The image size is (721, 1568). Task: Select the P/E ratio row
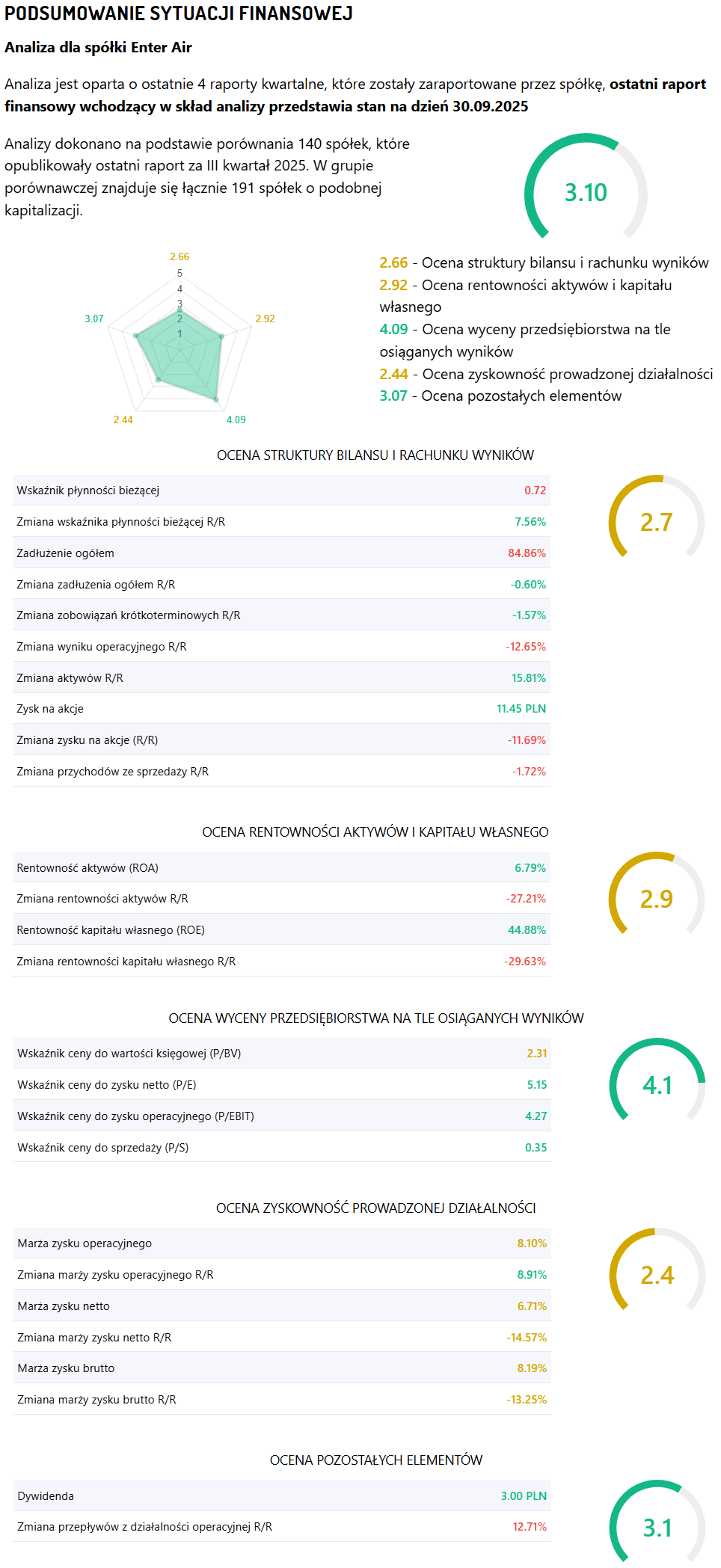click(281, 1085)
